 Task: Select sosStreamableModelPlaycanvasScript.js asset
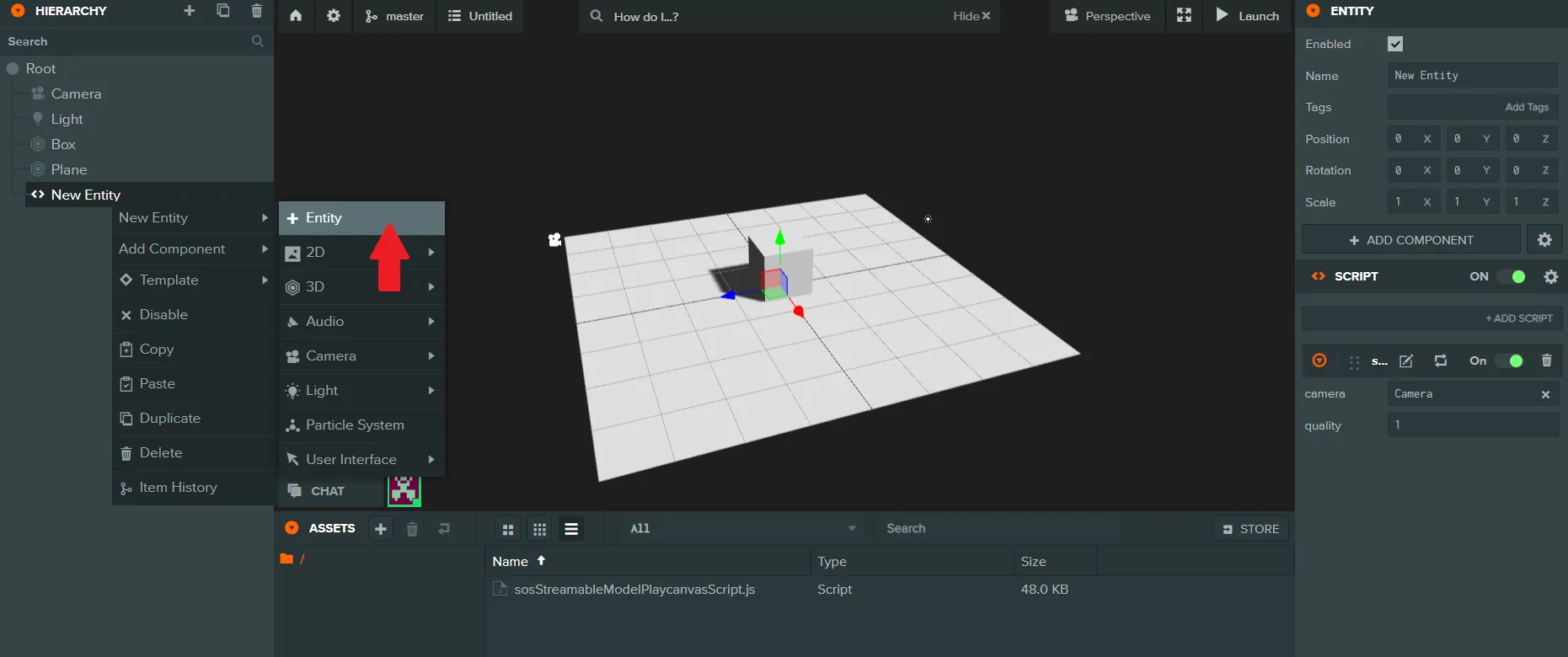pyautogui.click(x=634, y=590)
